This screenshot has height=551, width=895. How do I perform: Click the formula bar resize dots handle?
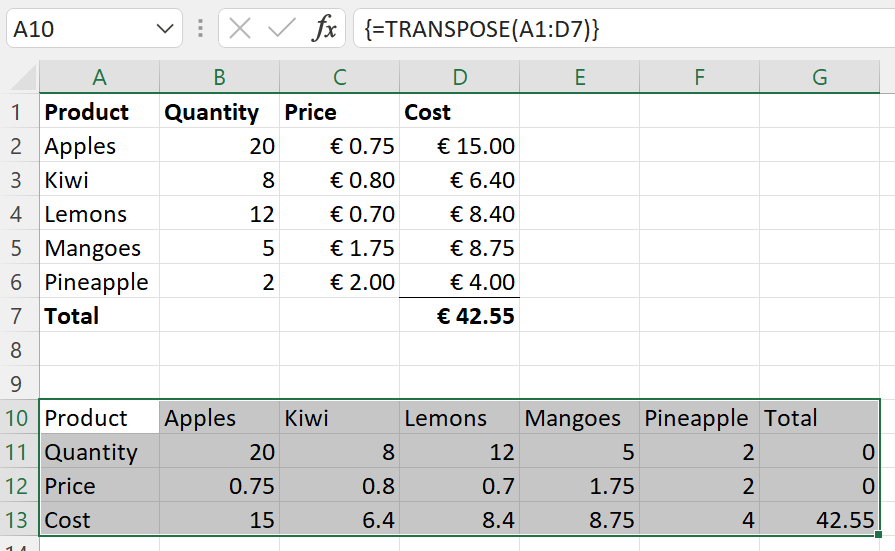click(x=201, y=29)
